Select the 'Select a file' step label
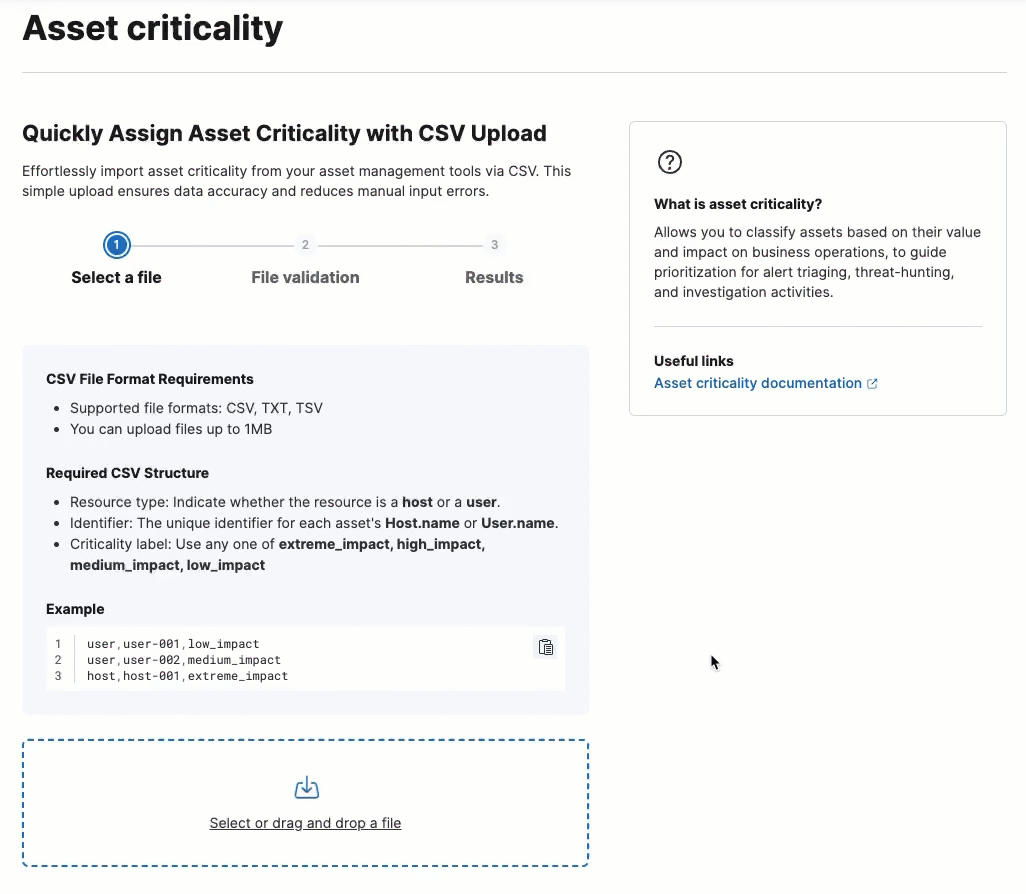The image size is (1026, 894). (x=116, y=277)
